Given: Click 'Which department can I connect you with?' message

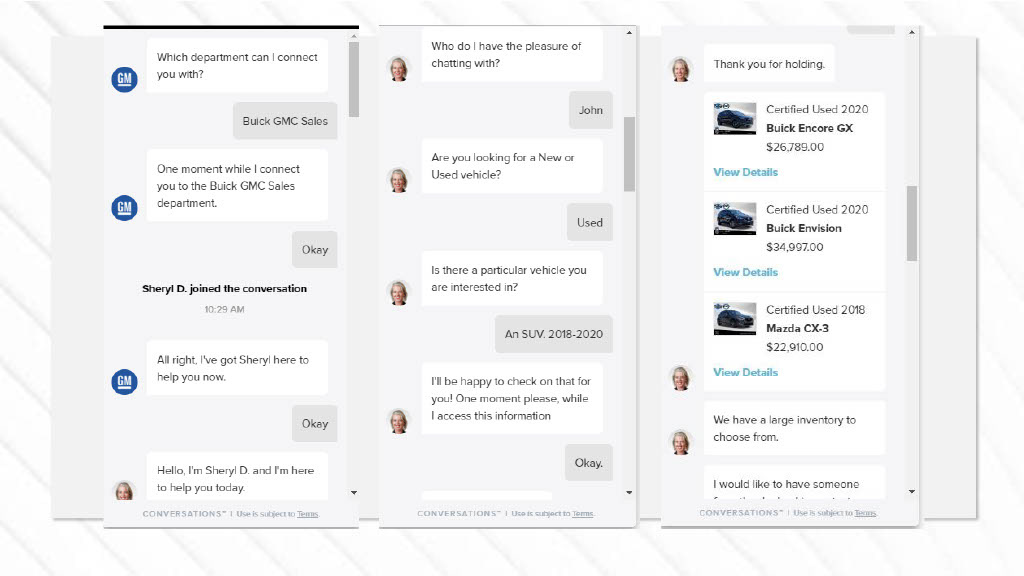Looking at the screenshot, I should [x=237, y=65].
